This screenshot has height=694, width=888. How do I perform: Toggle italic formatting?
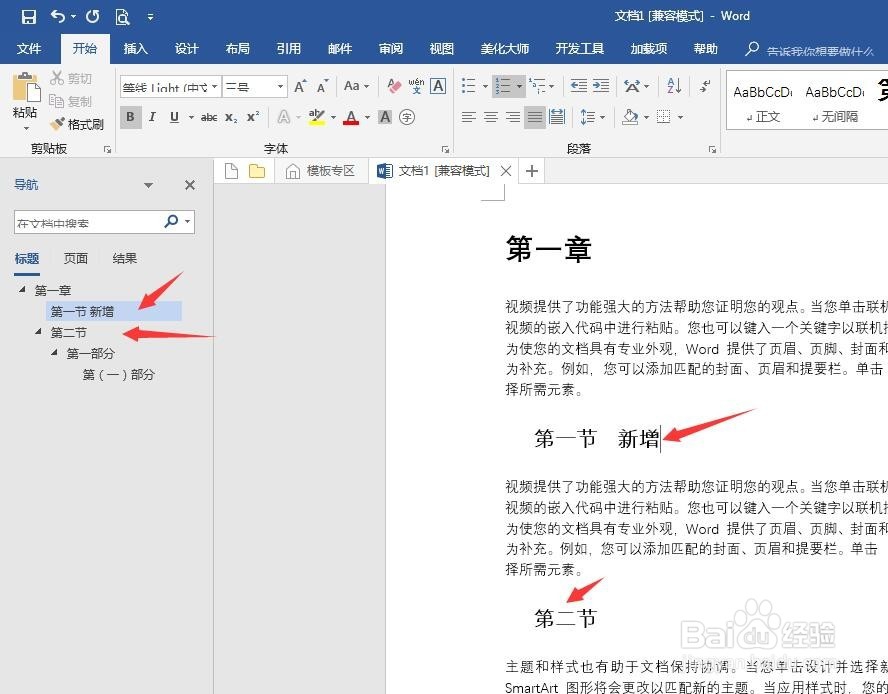[x=152, y=118]
